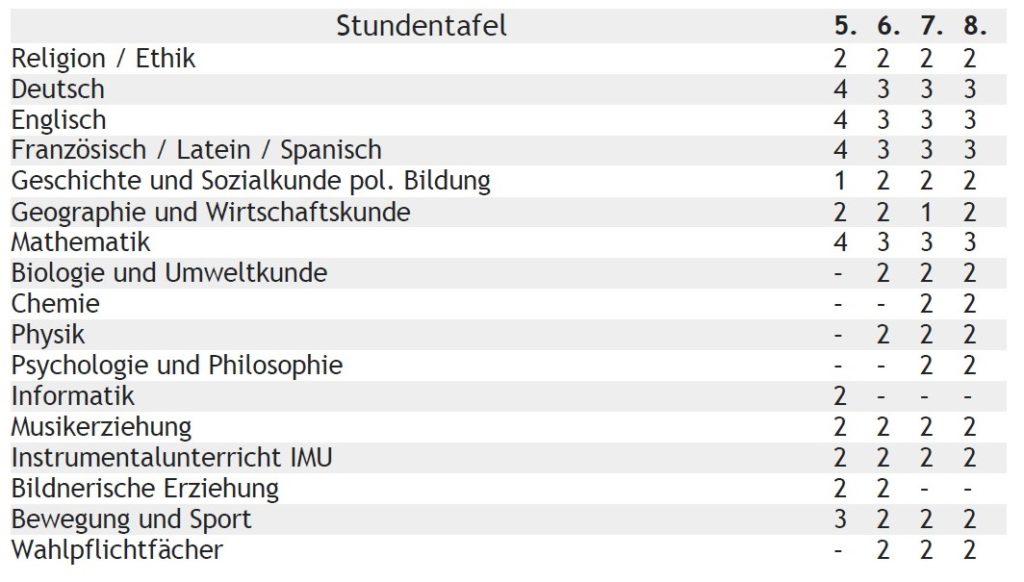
Task: Click Geschichte und Sozialkunde pol. Bildung
Action: [251, 181]
